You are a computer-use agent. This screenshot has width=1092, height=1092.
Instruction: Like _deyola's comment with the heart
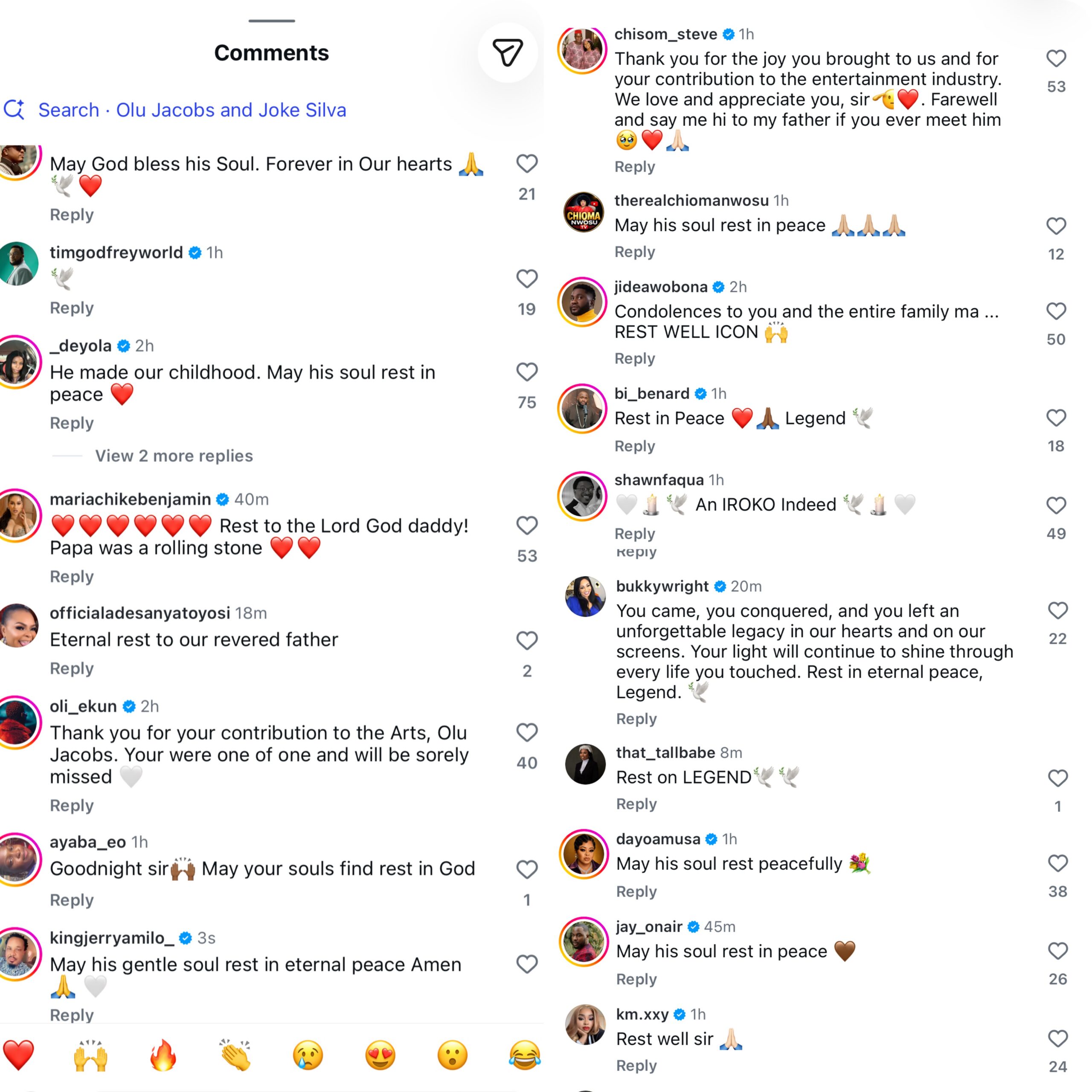coord(527,372)
